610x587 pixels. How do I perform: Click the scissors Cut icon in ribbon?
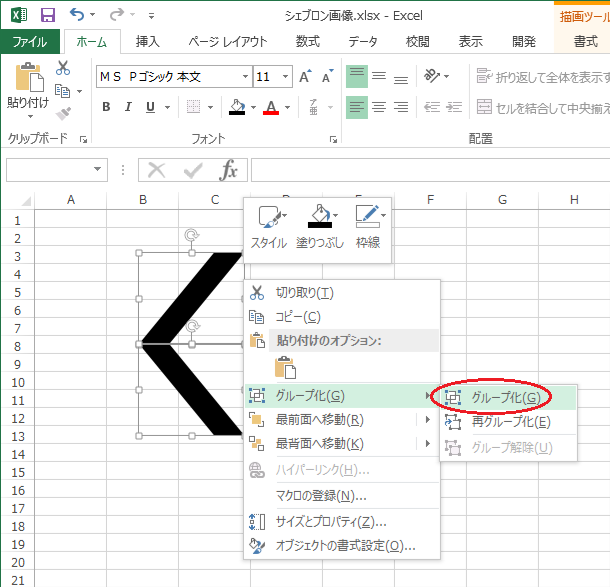[63, 68]
